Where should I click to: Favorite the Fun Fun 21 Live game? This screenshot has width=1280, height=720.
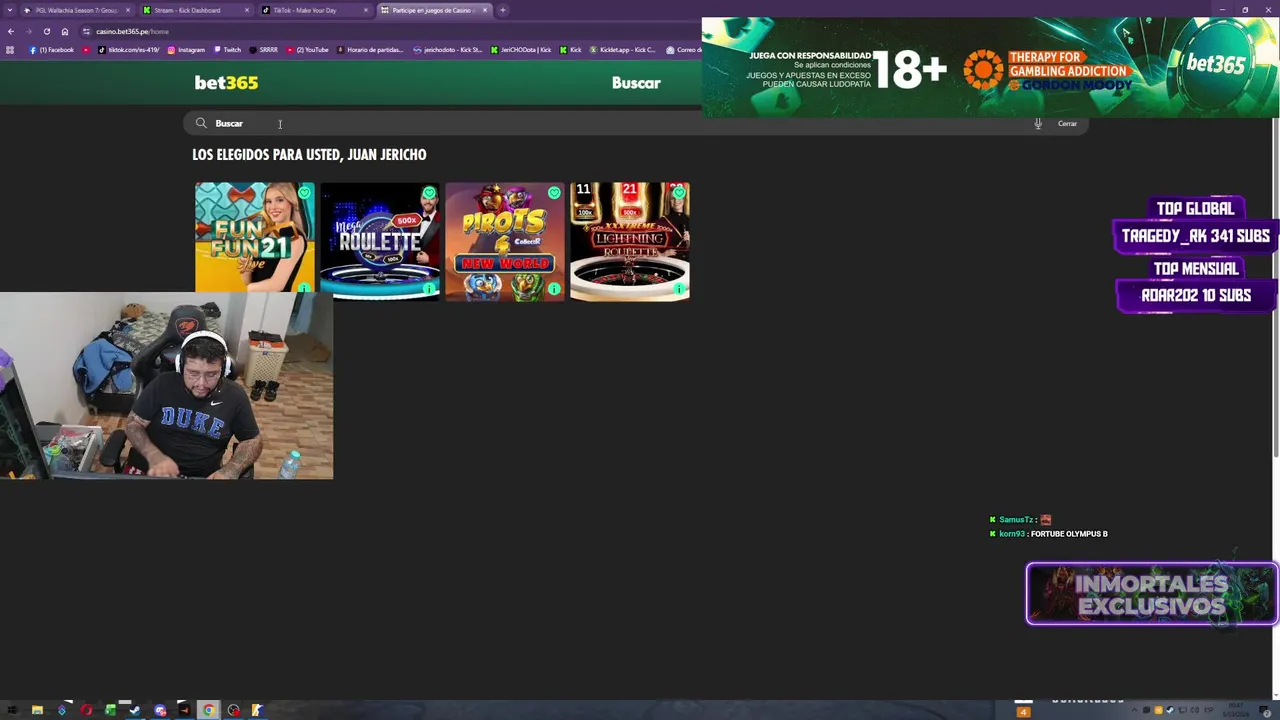click(305, 192)
